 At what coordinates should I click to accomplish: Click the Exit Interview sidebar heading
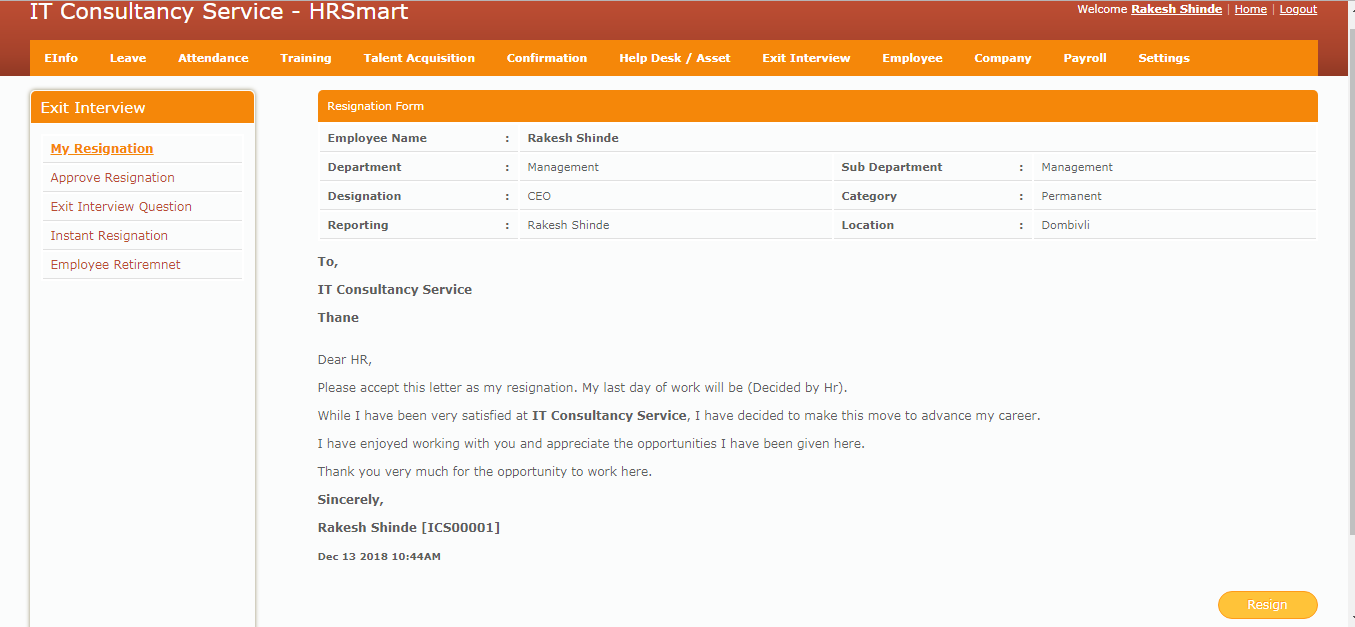click(x=142, y=107)
